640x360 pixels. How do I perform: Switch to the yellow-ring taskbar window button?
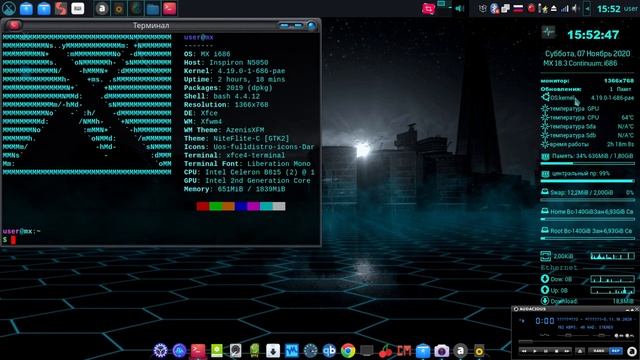pos(119,9)
